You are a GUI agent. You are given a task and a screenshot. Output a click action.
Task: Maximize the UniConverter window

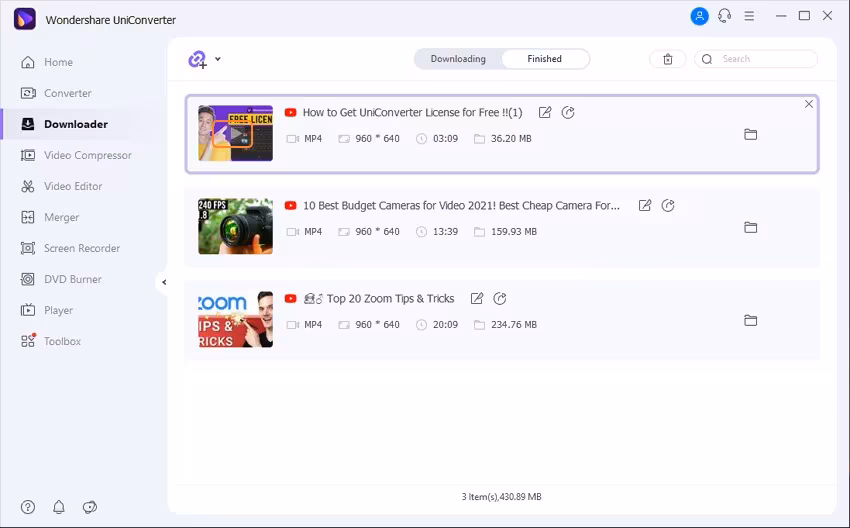click(804, 16)
